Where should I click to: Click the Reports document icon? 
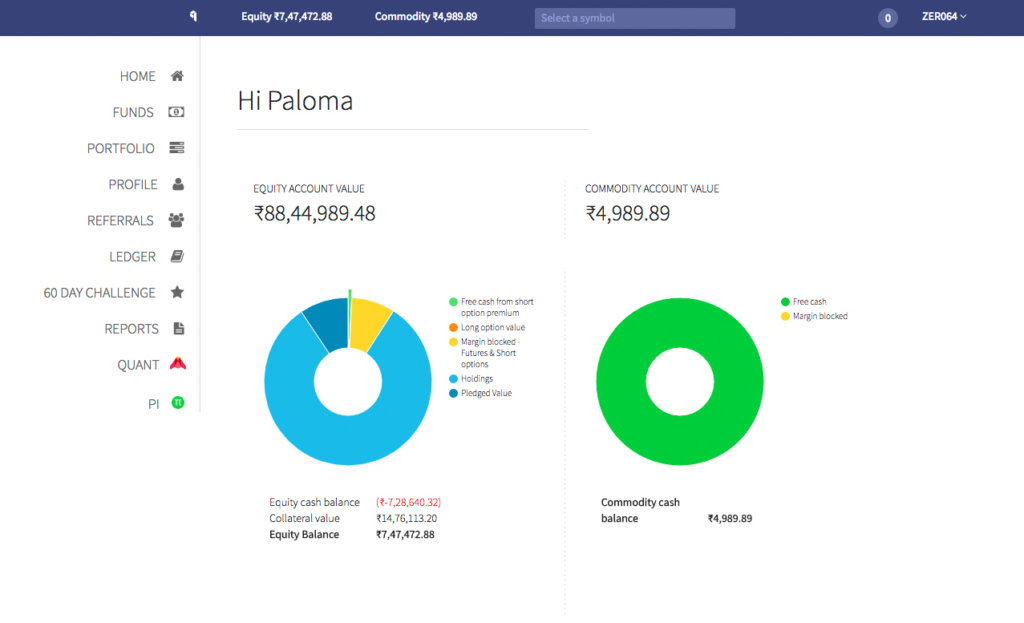pos(178,328)
